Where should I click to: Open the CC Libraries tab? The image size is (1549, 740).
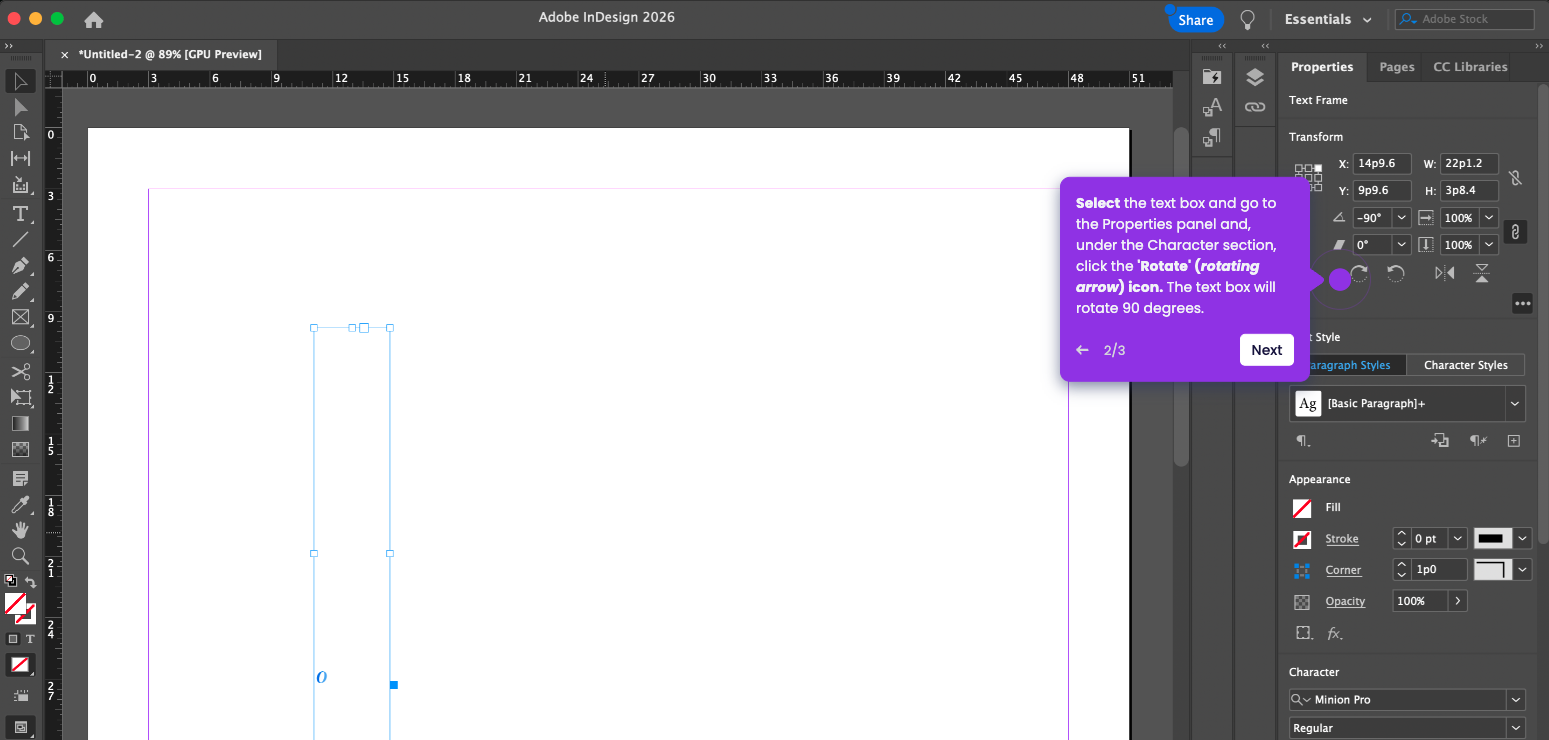1470,67
